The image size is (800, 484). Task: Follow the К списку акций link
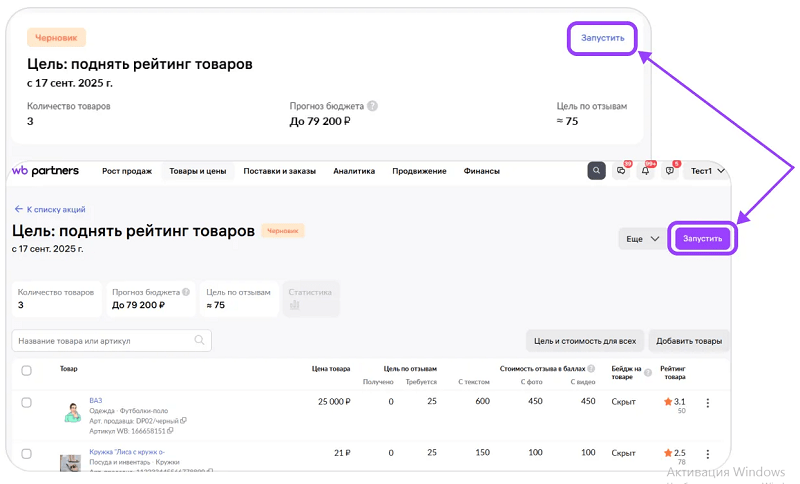point(56,209)
